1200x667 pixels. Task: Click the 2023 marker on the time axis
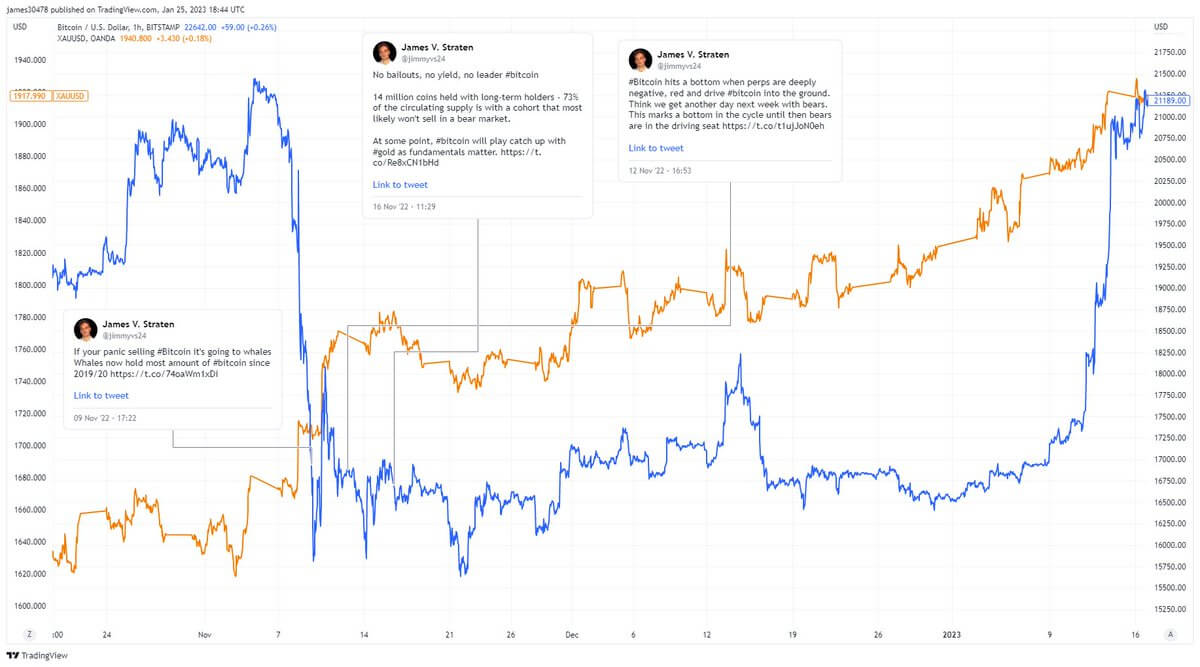952,633
